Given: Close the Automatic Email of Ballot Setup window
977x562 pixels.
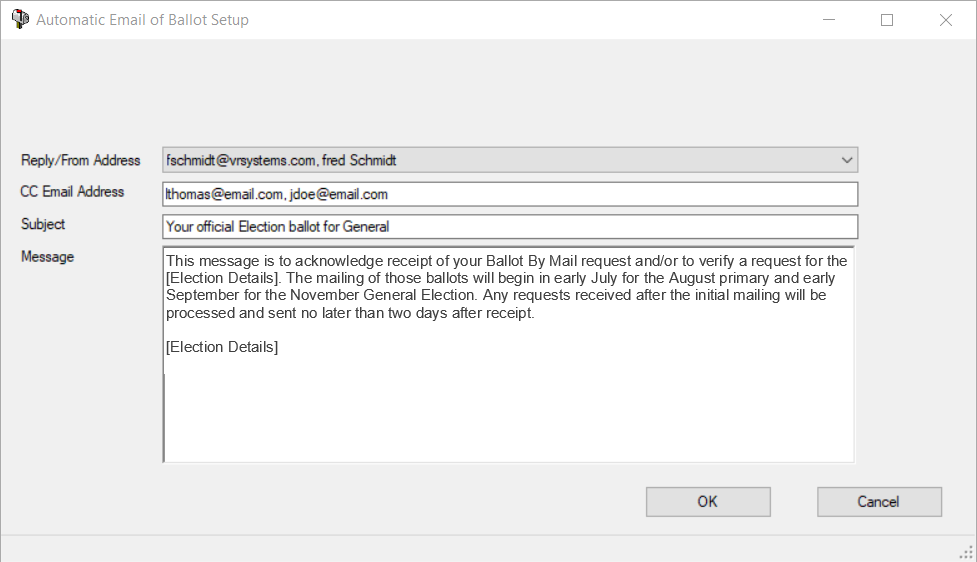Looking at the screenshot, I should pos(945,20).
